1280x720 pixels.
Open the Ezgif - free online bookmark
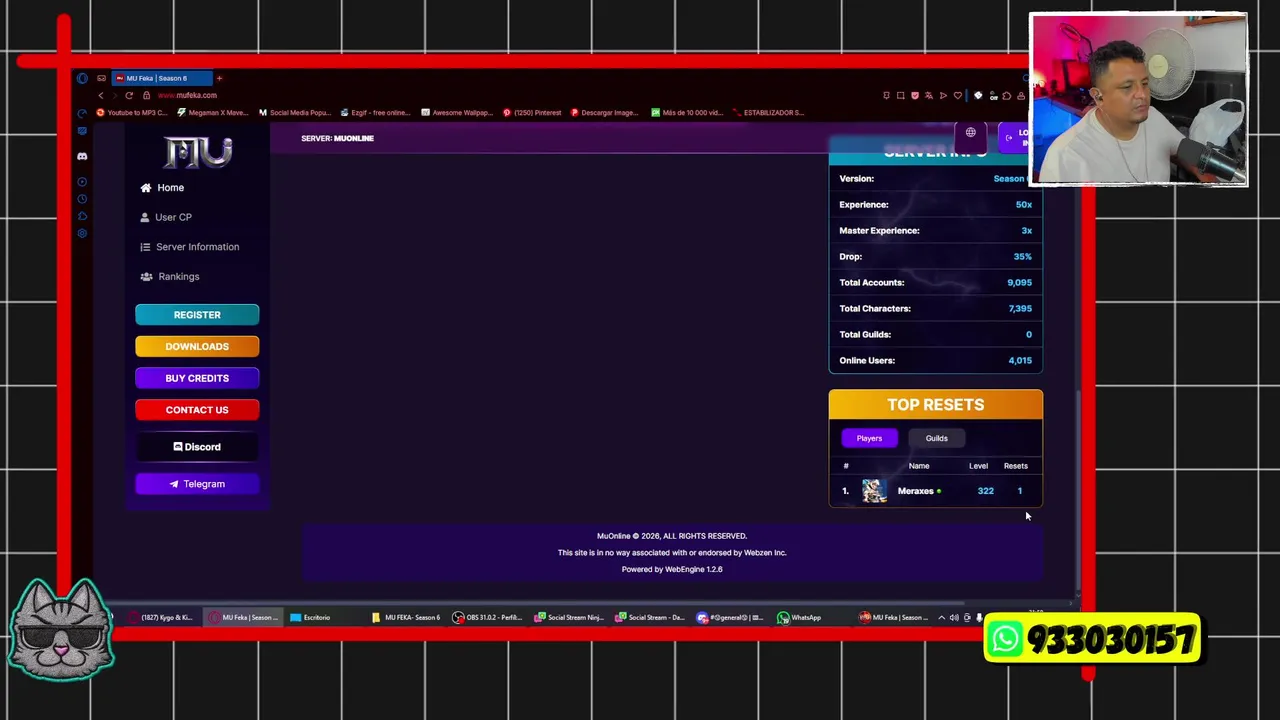coord(376,113)
